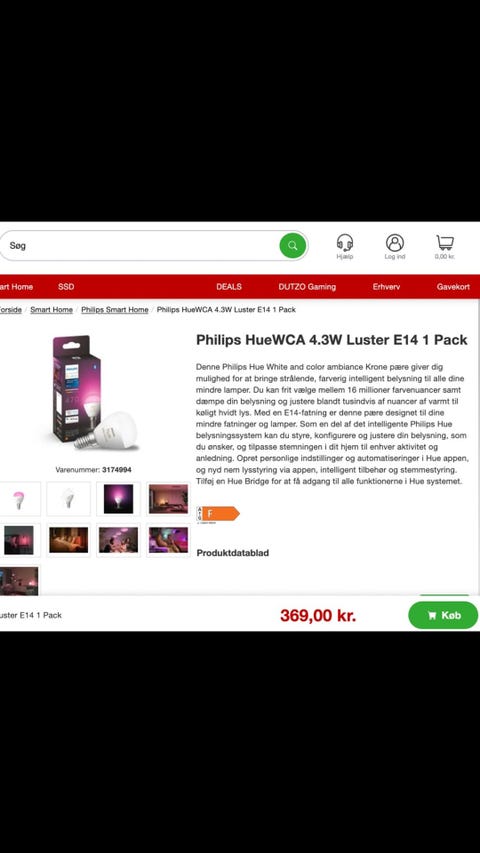
Task: Select the living room scene thumbnail
Action: (x=168, y=499)
